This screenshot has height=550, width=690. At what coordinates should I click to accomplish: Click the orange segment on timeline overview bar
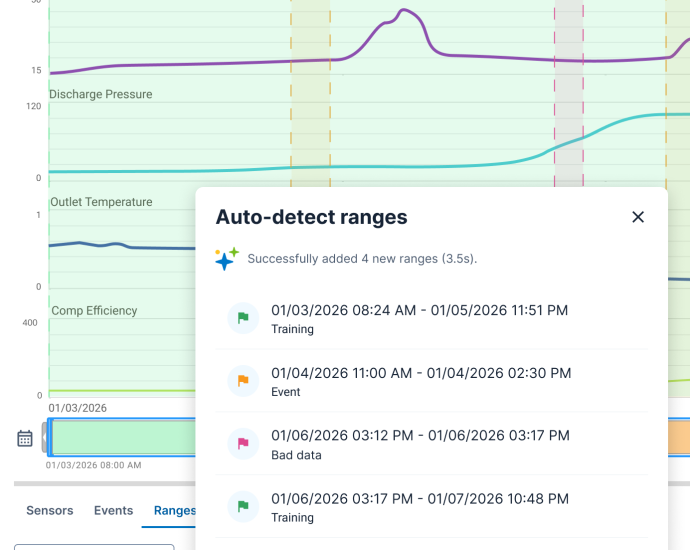tap(678, 438)
